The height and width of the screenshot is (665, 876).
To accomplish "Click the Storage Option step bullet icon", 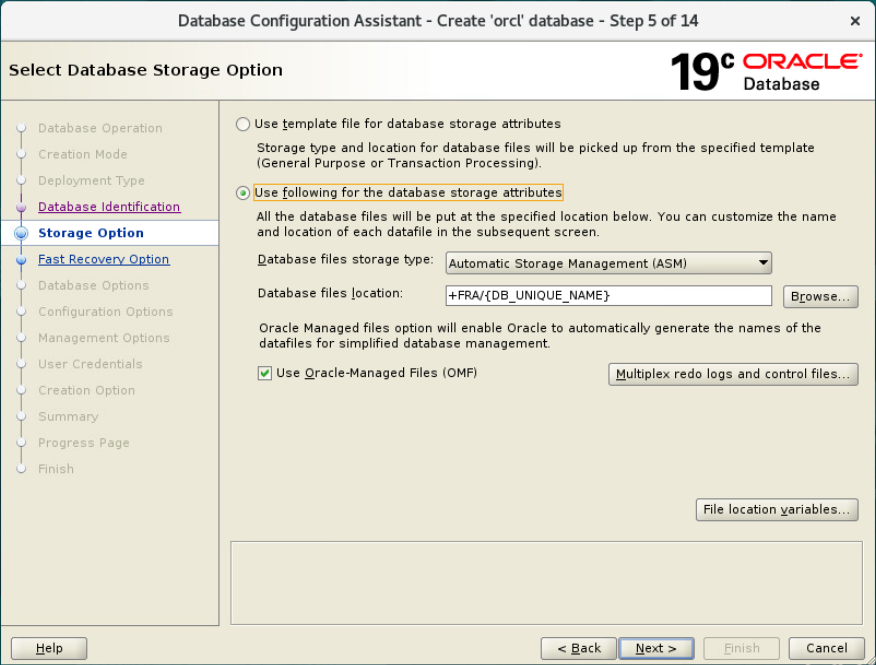I will click(21, 233).
